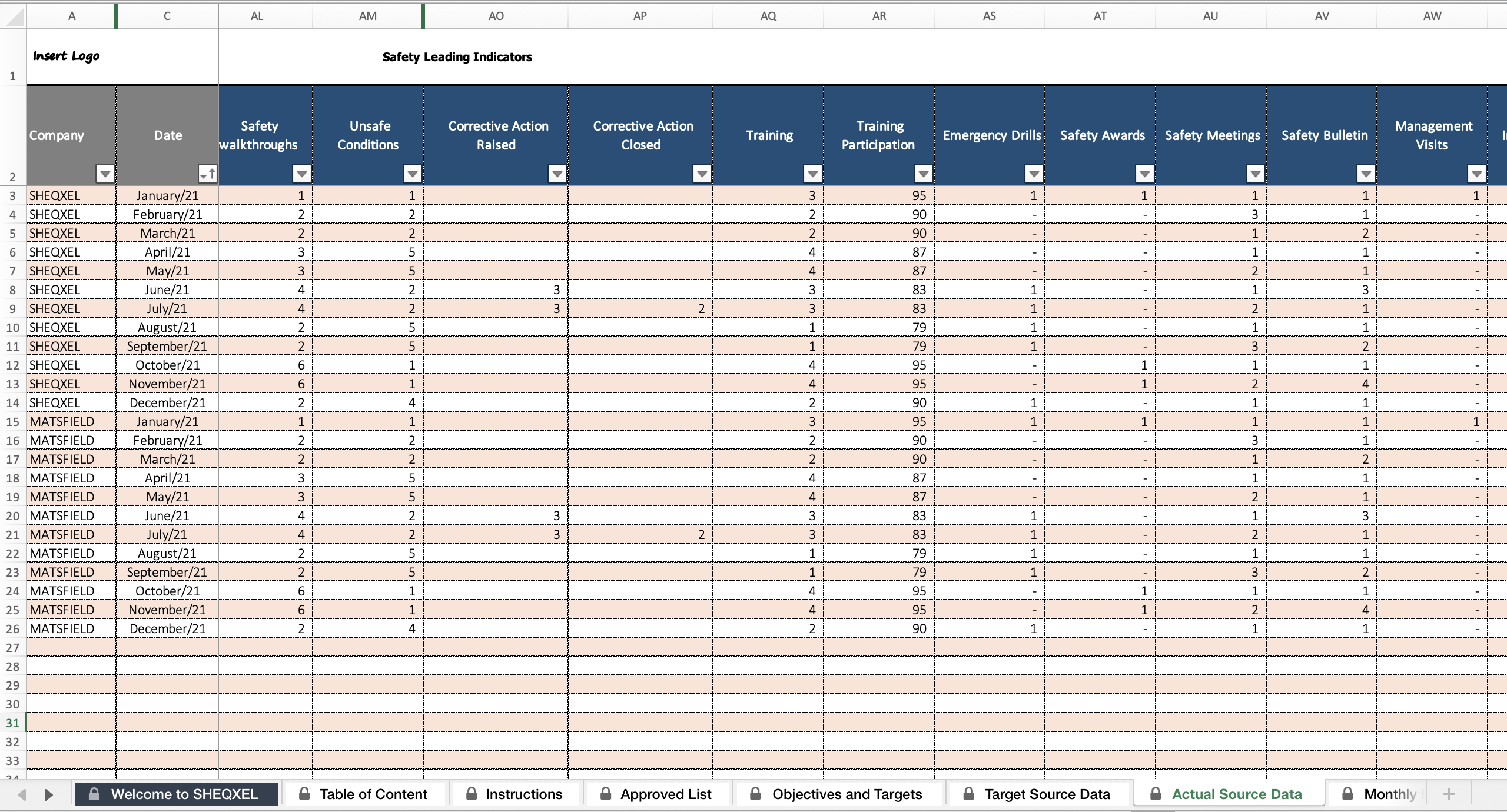This screenshot has height=812, width=1507.
Task: Open the Management Visits filter dropdown
Action: tap(1477, 174)
